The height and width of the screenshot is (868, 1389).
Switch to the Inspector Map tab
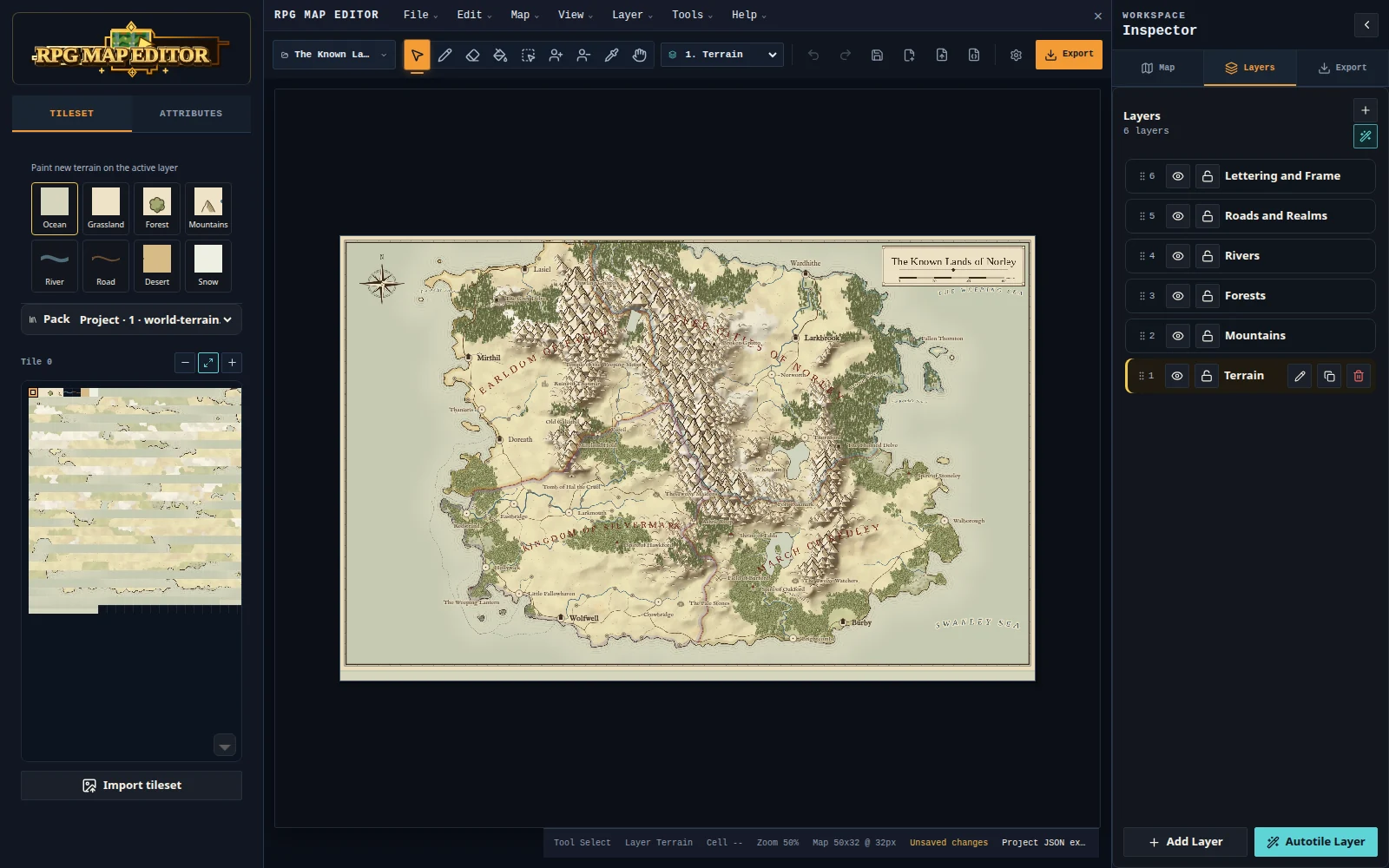(1158, 68)
